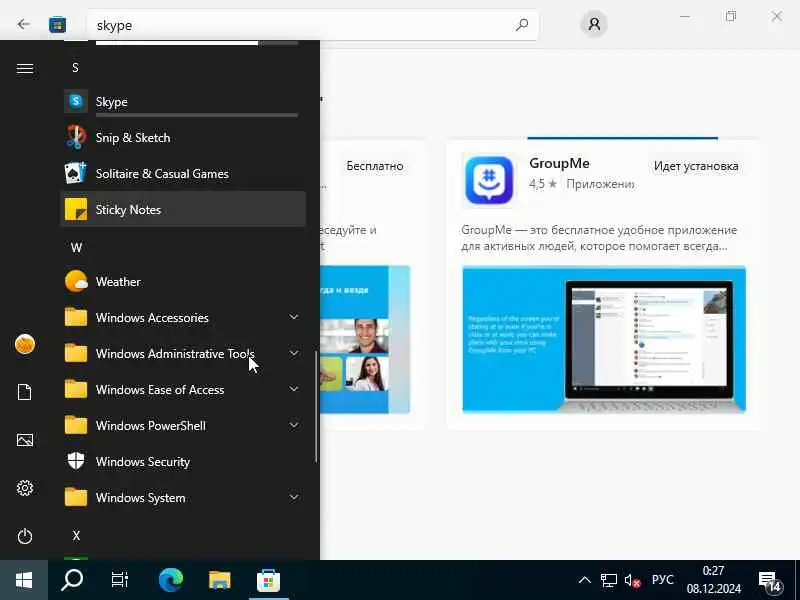800x600 pixels.
Task: Open the Power options in Start sidebar
Action: coord(24,536)
